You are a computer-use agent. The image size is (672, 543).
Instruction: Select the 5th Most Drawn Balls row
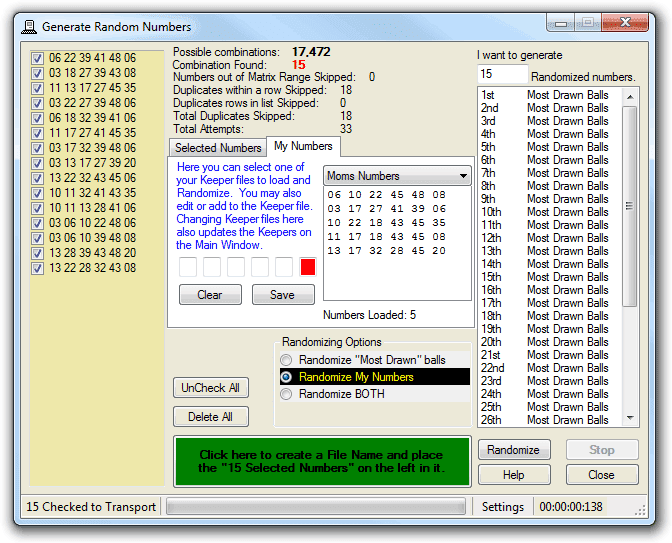tap(550, 147)
